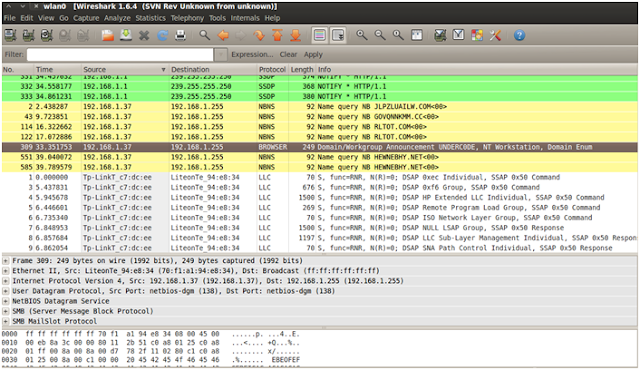The height and width of the screenshot is (370, 640).
Task: Toggle auto scroll in live capture
Action: tap(338, 35)
